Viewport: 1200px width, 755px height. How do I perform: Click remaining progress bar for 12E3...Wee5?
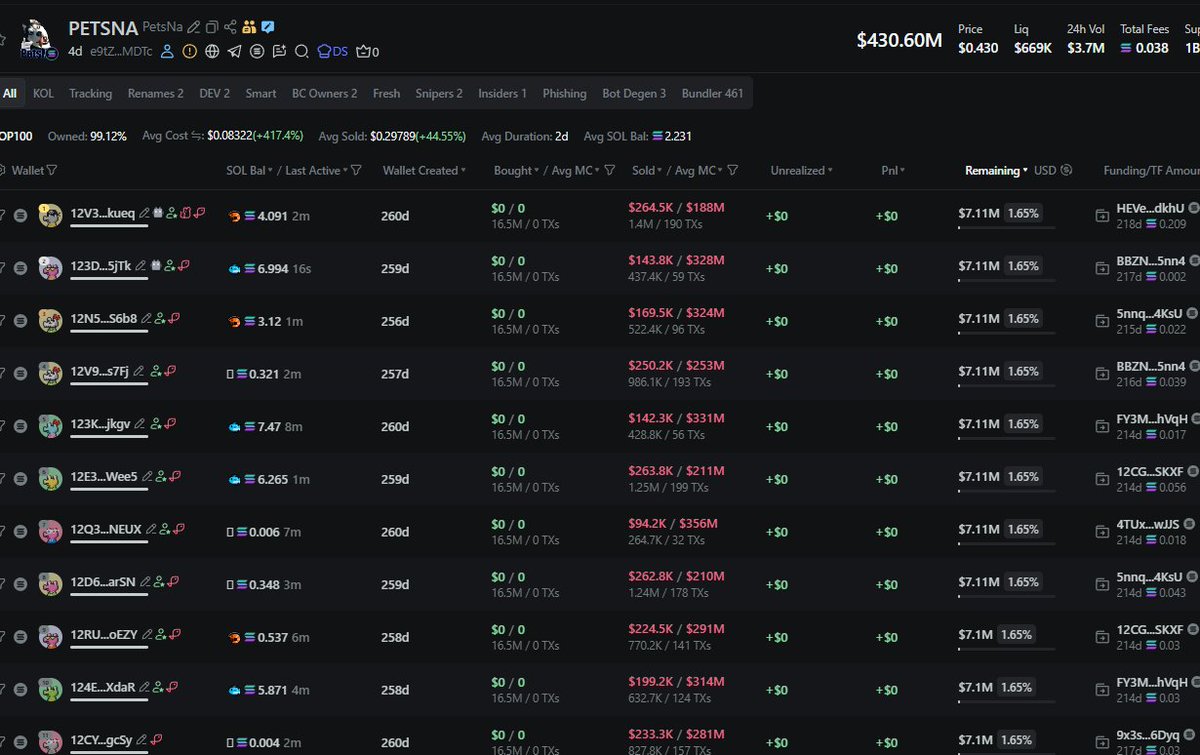click(1005, 492)
